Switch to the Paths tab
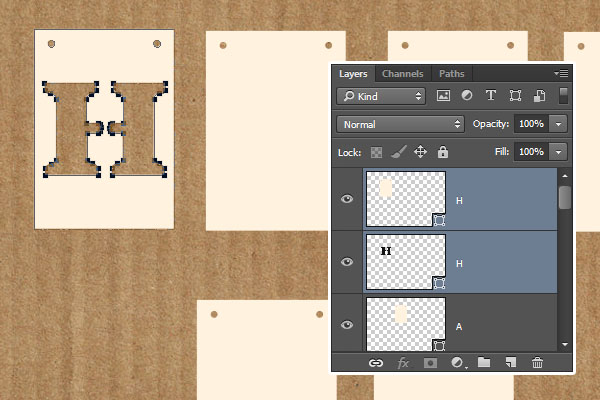The height and width of the screenshot is (400, 600). 452,73
